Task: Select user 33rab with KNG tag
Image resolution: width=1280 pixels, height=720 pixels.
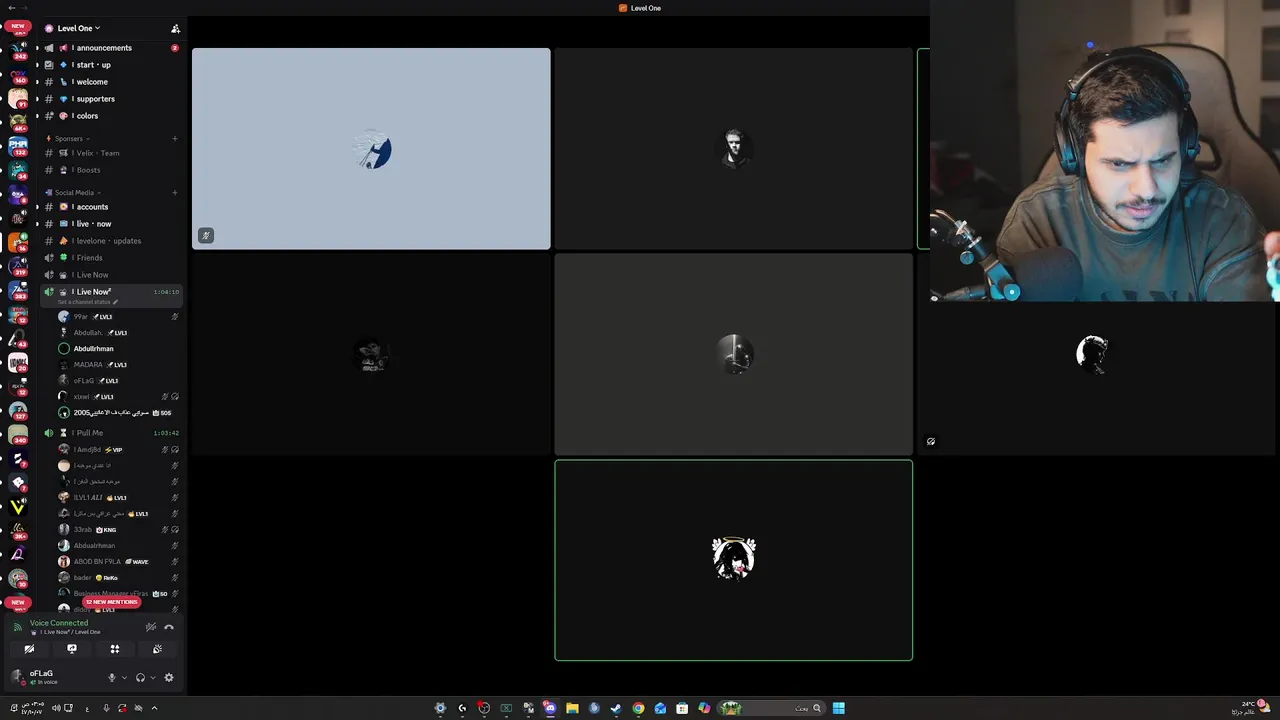Action: pyautogui.click(x=118, y=530)
